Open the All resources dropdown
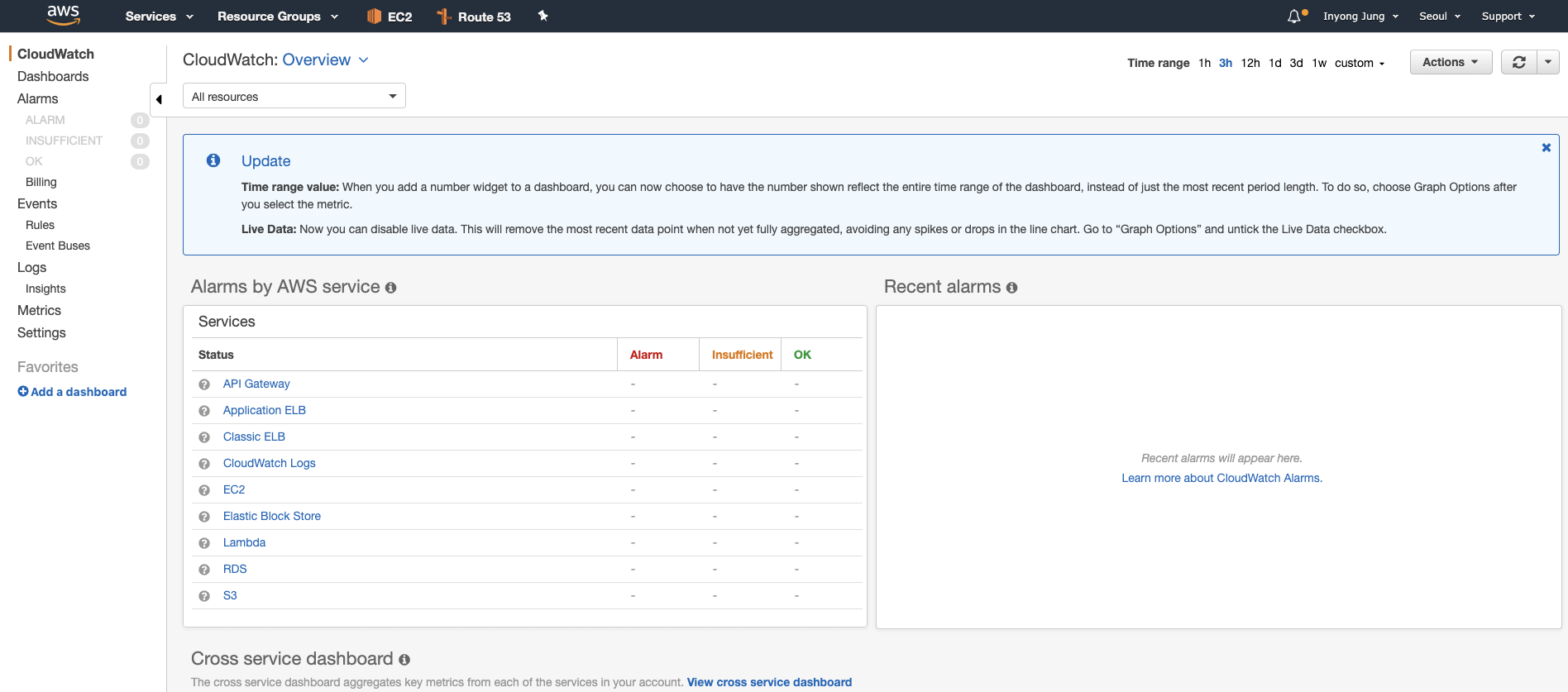Screen dimensions: 1568x692 tap(294, 96)
